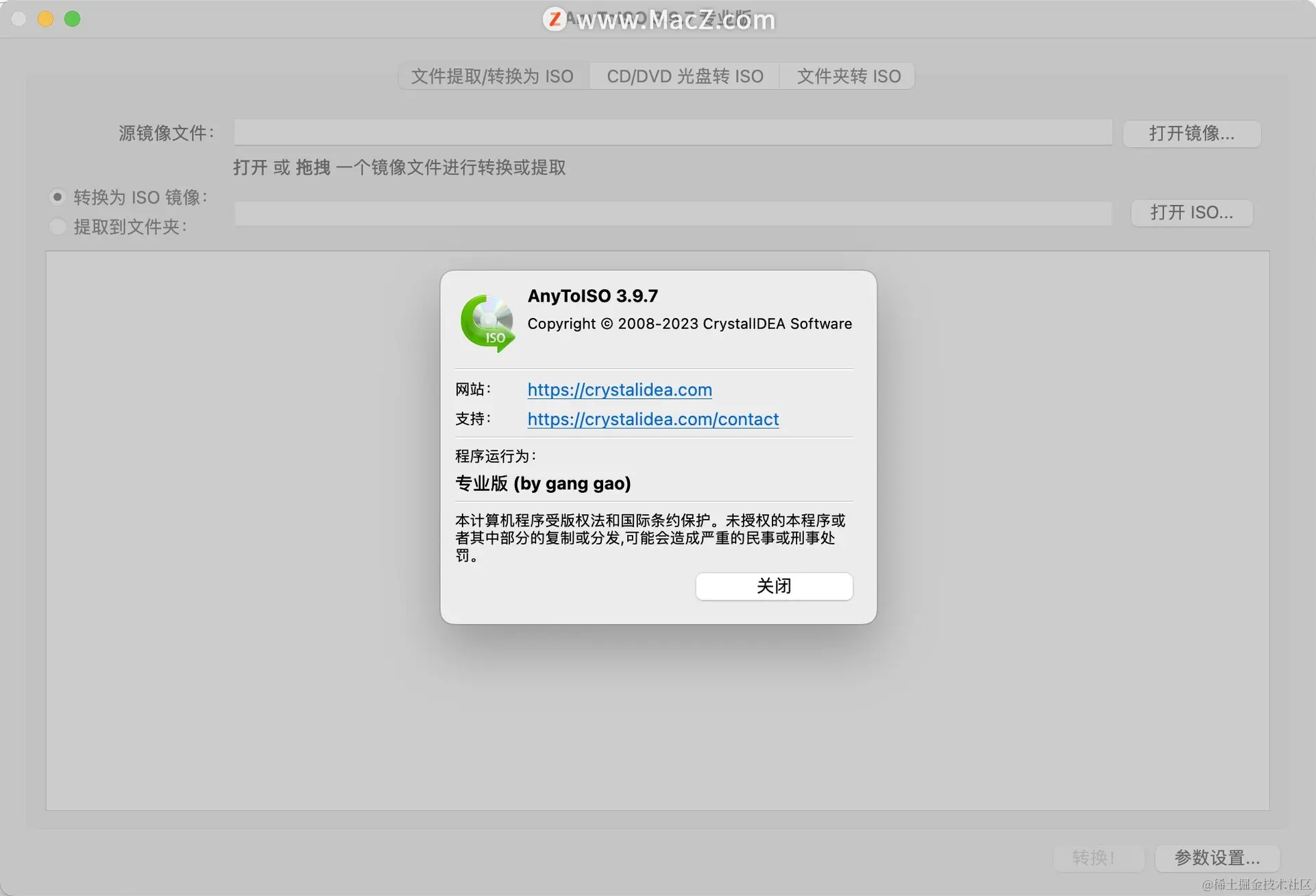Click the 打开 ISO... button
This screenshot has width=1316, height=896.
click(1191, 213)
